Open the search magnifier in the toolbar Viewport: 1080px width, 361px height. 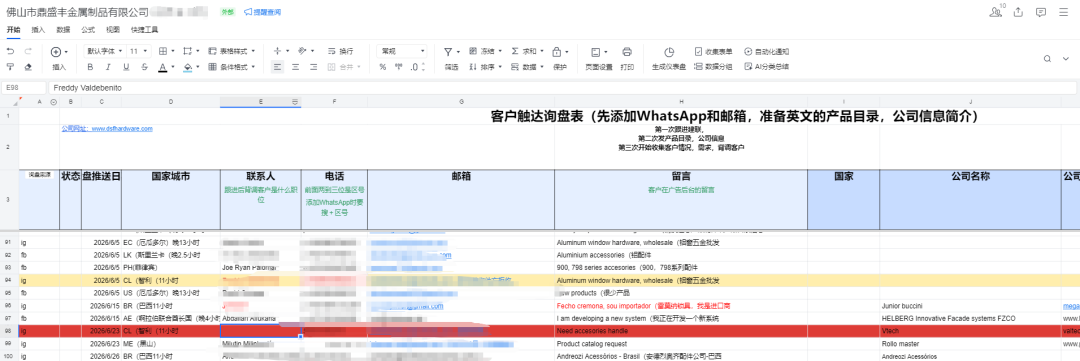(1047, 59)
